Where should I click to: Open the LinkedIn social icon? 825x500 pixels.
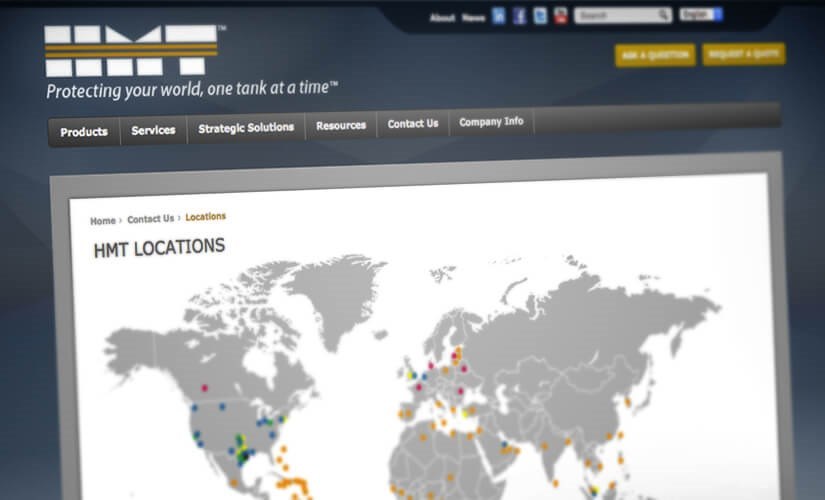click(x=498, y=16)
